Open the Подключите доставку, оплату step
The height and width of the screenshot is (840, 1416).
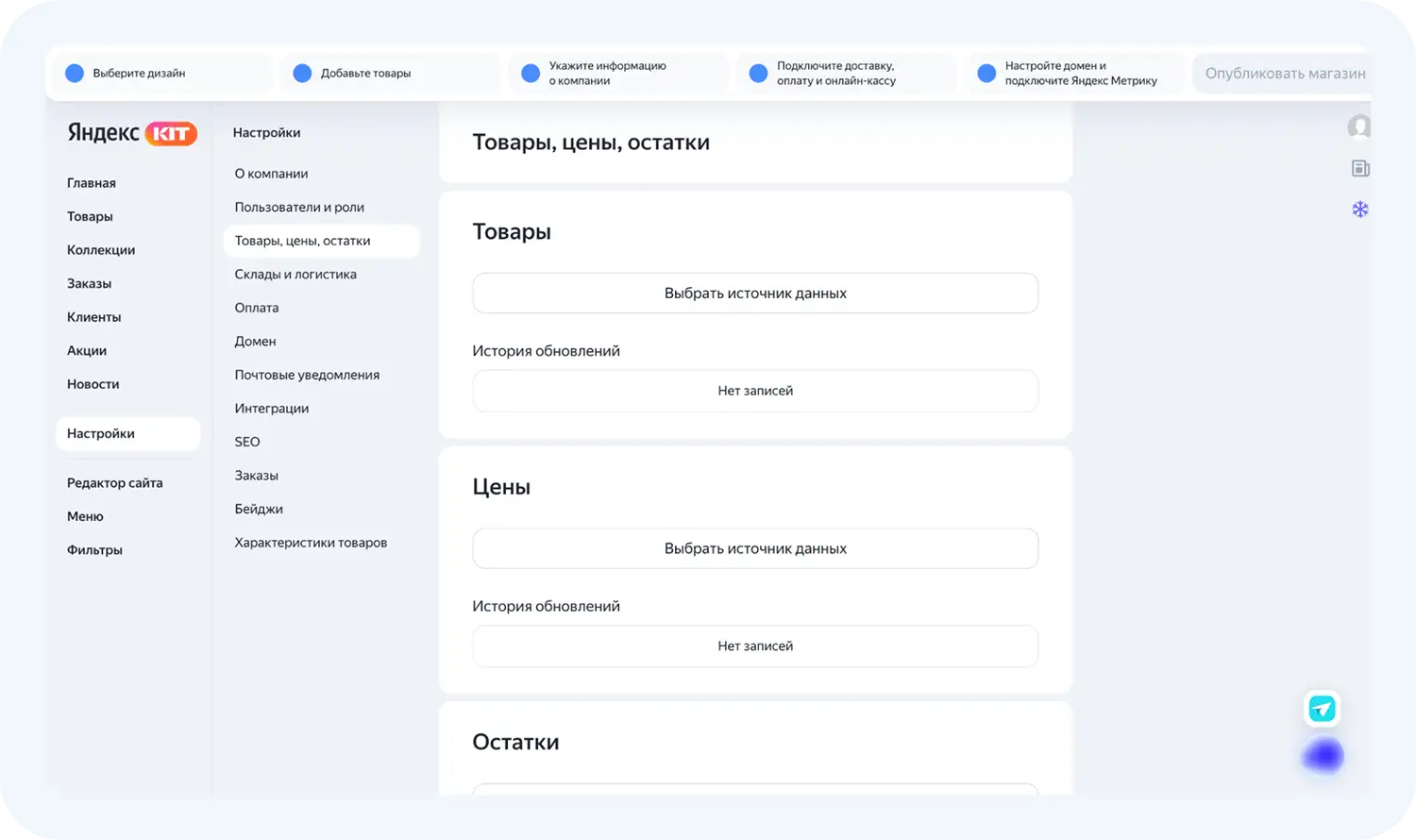point(846,74)
